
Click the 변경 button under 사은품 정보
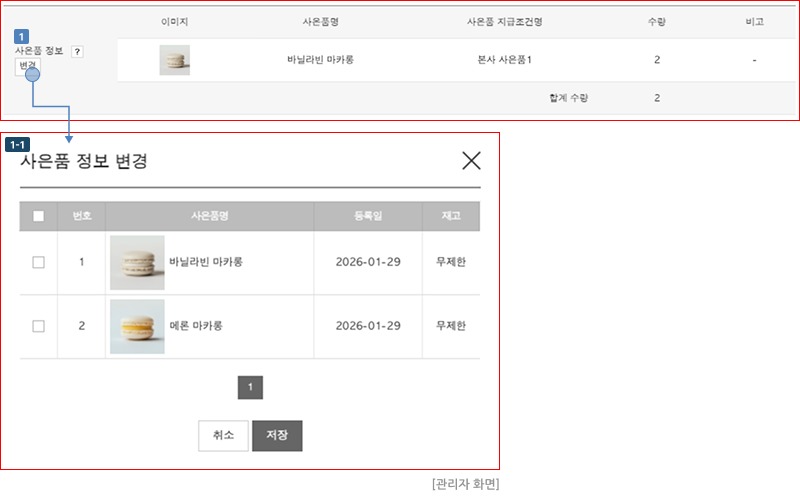pos(27,66)
